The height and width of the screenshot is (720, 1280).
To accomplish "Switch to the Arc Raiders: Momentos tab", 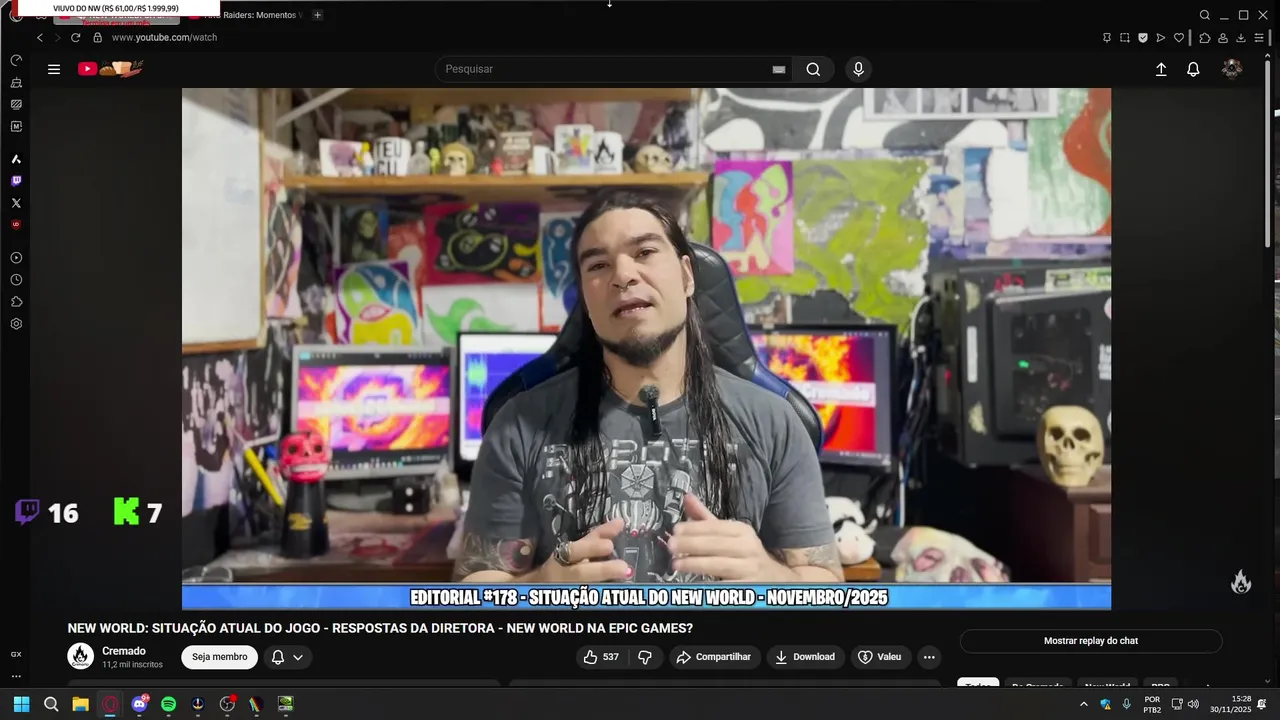I will tap(245, 15).
